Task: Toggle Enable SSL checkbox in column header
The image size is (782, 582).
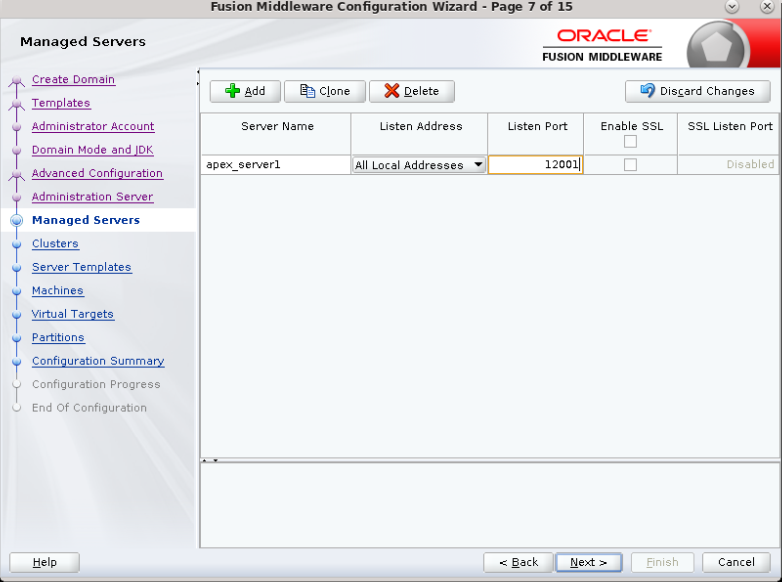Action: pyautogui.click(x=630, y=142)
